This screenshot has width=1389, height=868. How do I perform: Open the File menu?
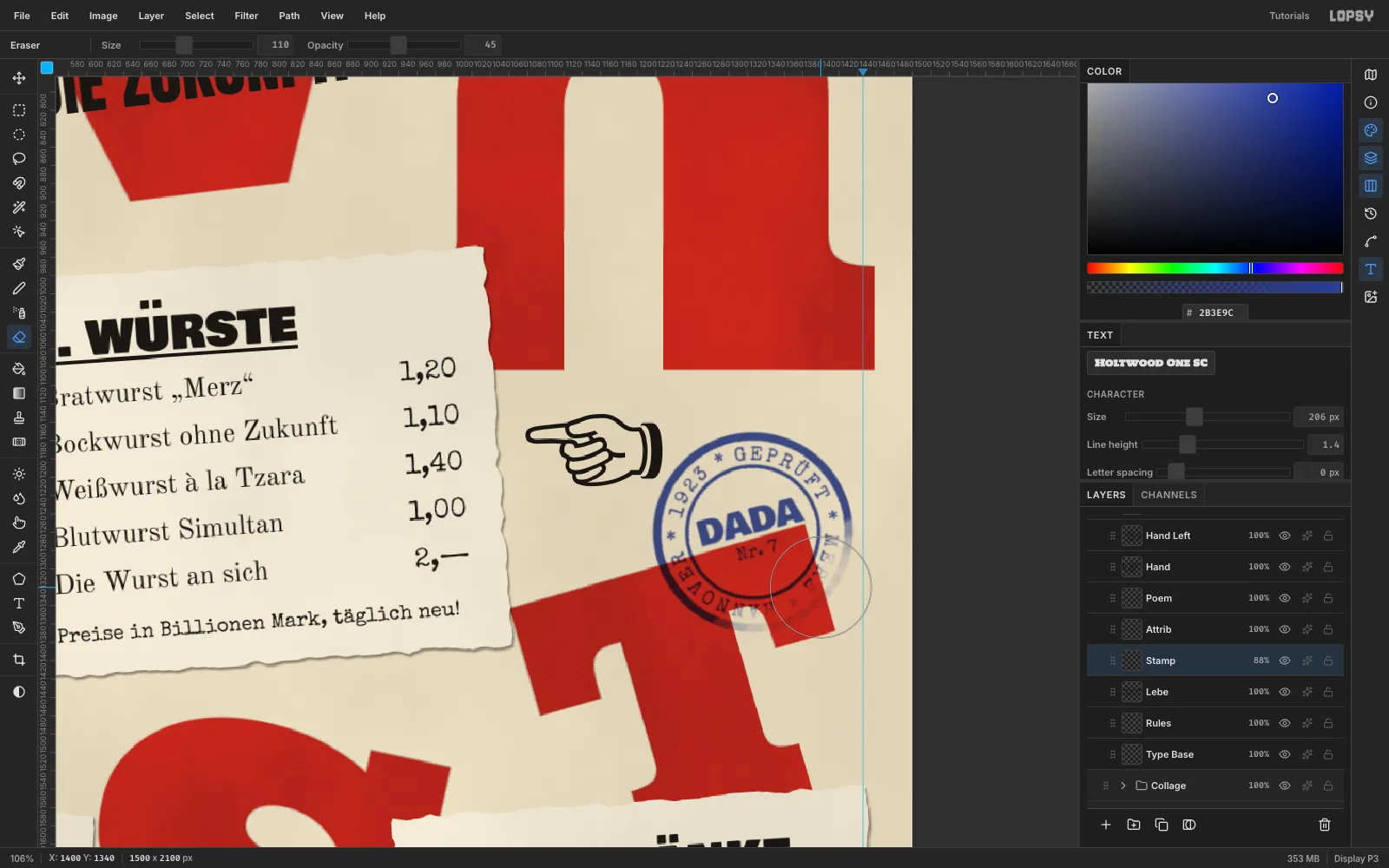22,16
